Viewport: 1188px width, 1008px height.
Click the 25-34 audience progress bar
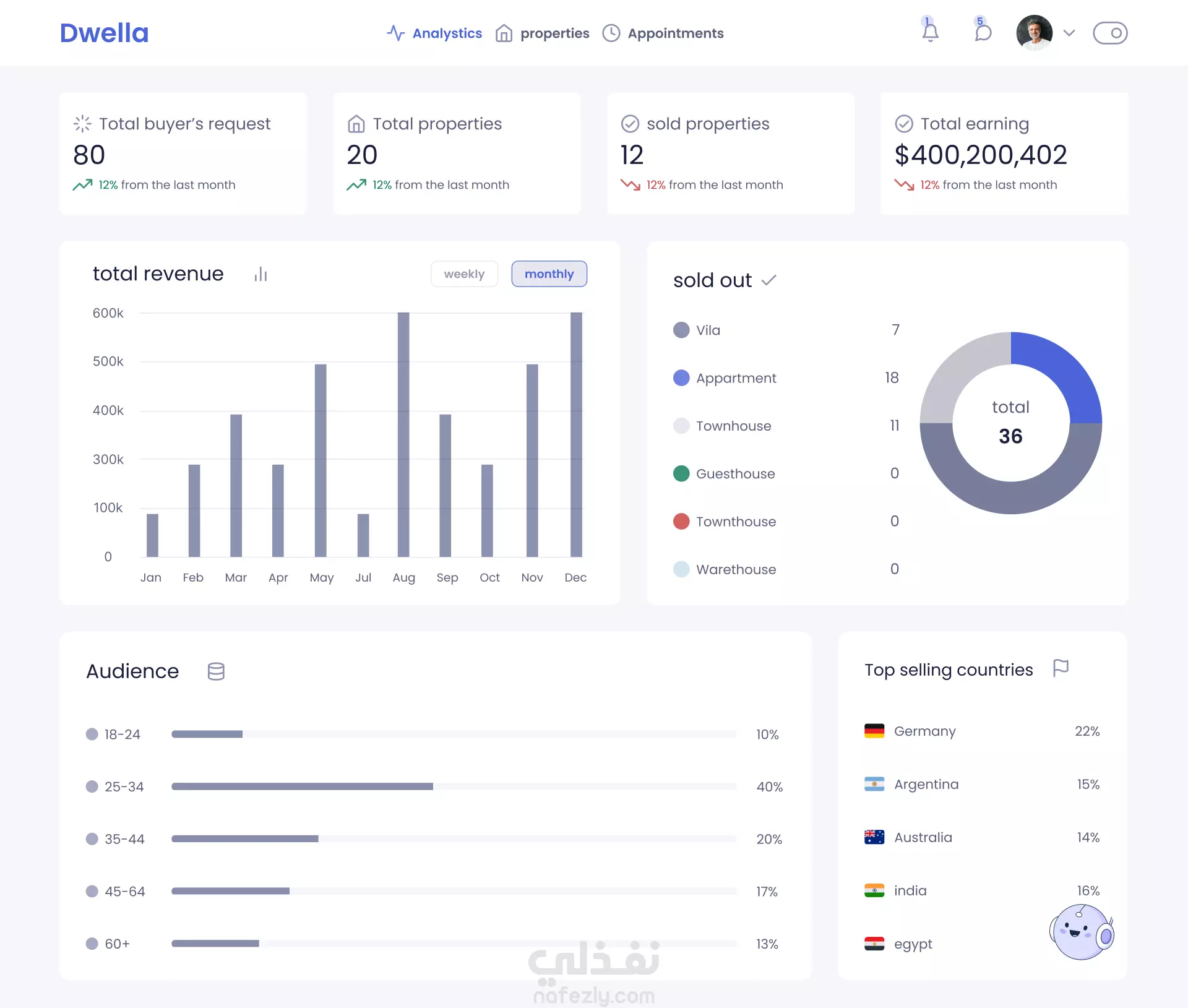pyautogui.click(x=453, y=786)
